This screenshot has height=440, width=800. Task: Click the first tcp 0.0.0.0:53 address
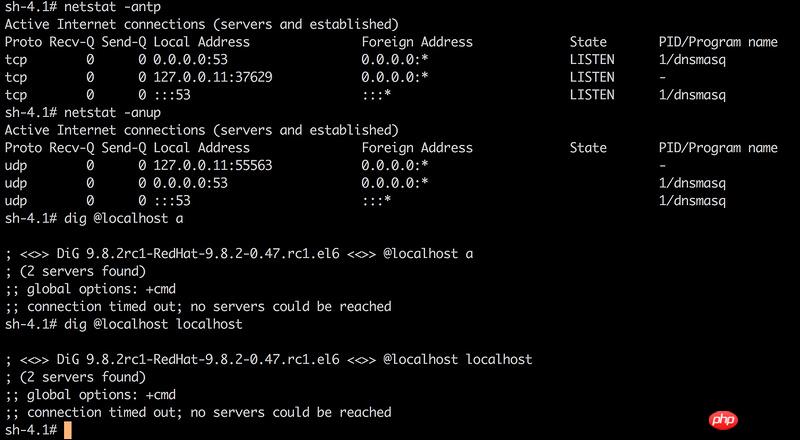point(190,60)
